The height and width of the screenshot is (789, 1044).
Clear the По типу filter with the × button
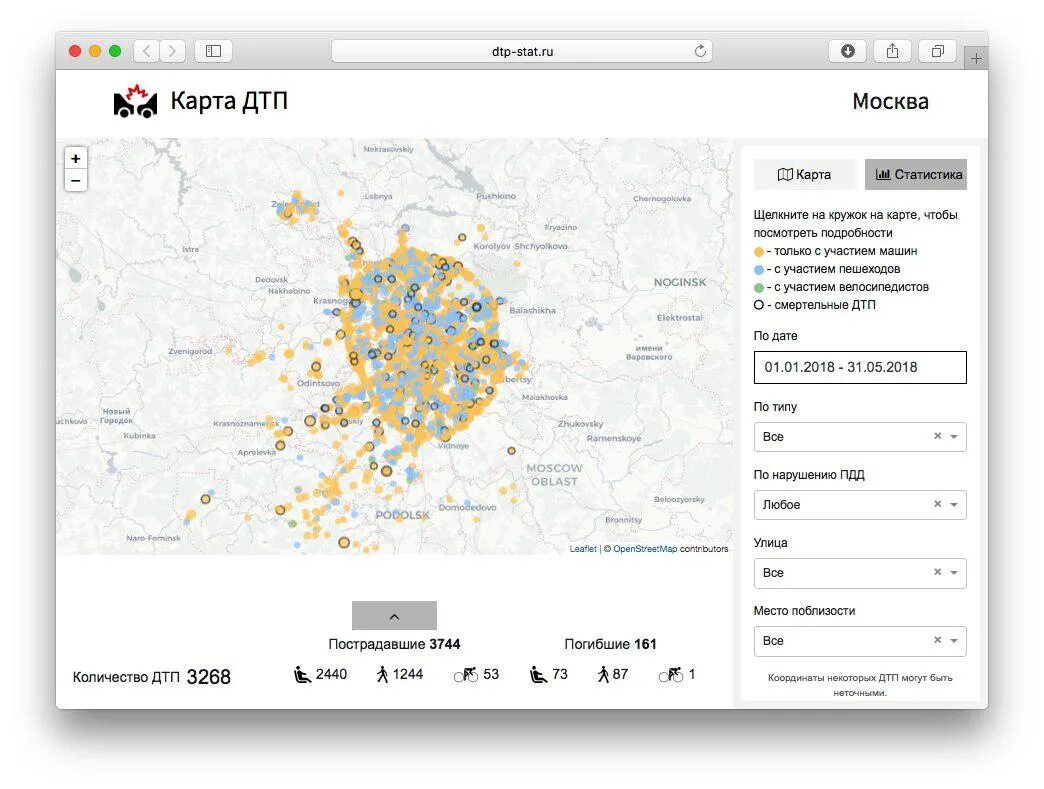(x=936, y=436)
